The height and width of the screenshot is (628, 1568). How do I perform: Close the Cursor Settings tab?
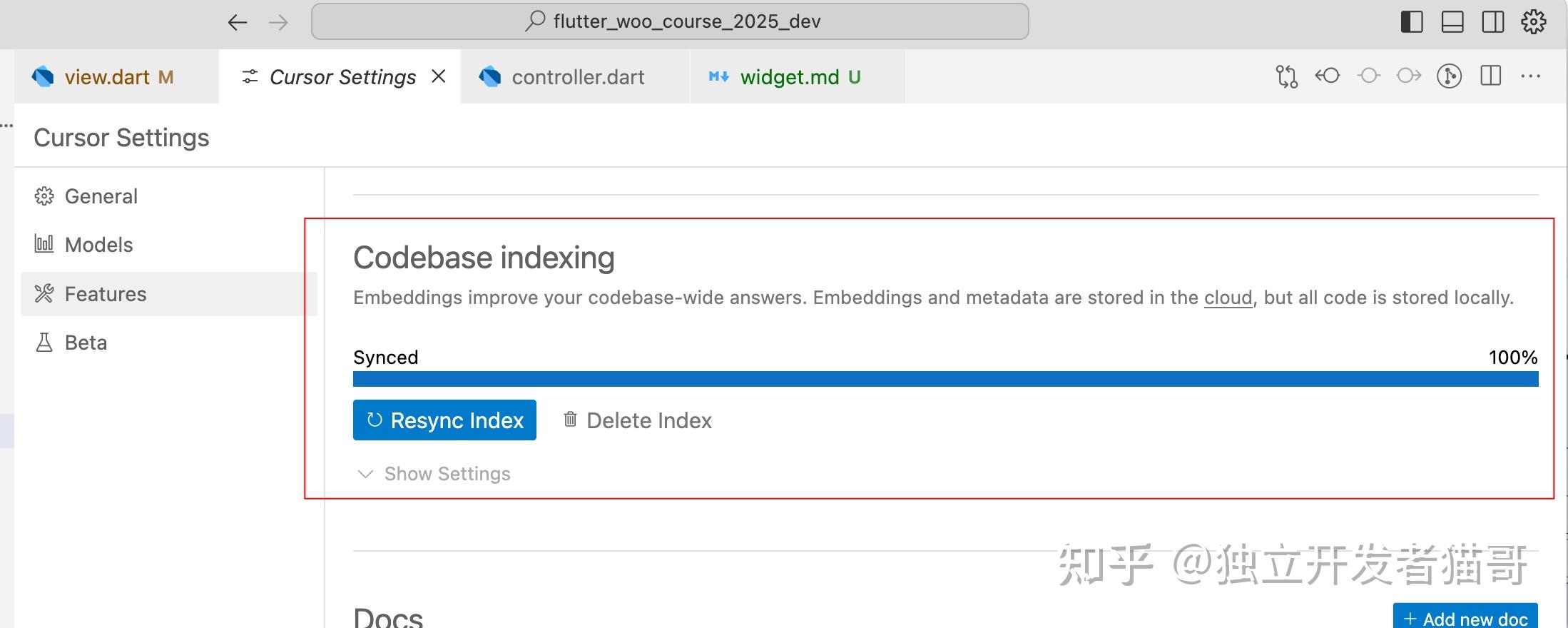point(439,76)
